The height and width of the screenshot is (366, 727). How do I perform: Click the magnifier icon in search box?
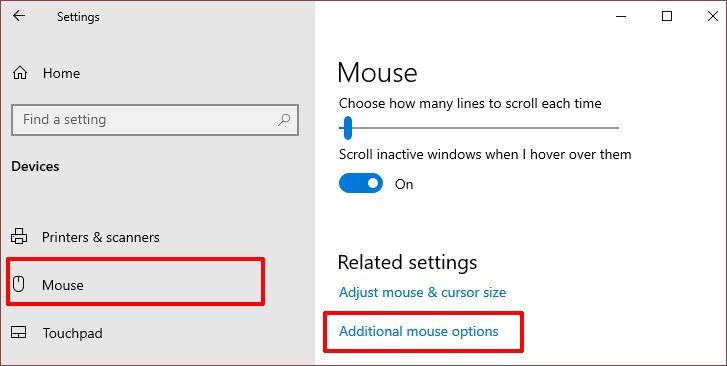[284, 120]
